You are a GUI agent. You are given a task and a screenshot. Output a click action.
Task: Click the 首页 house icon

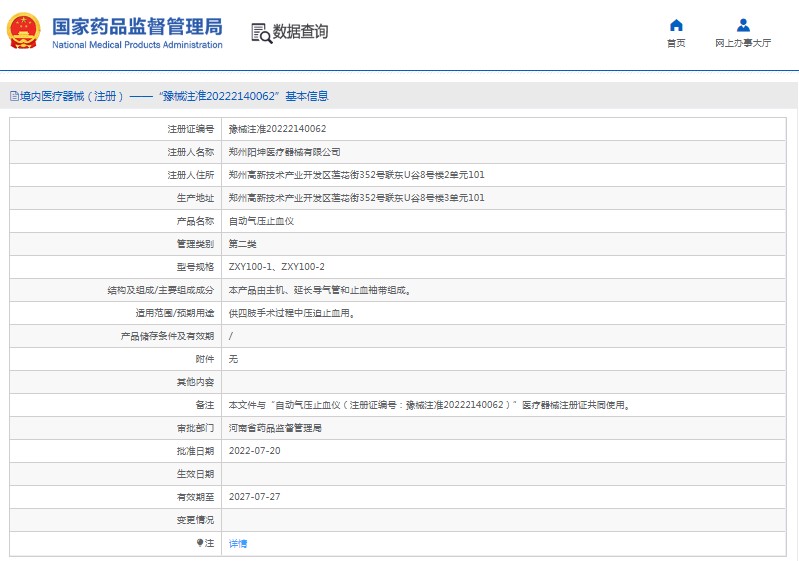pos(676,25)
